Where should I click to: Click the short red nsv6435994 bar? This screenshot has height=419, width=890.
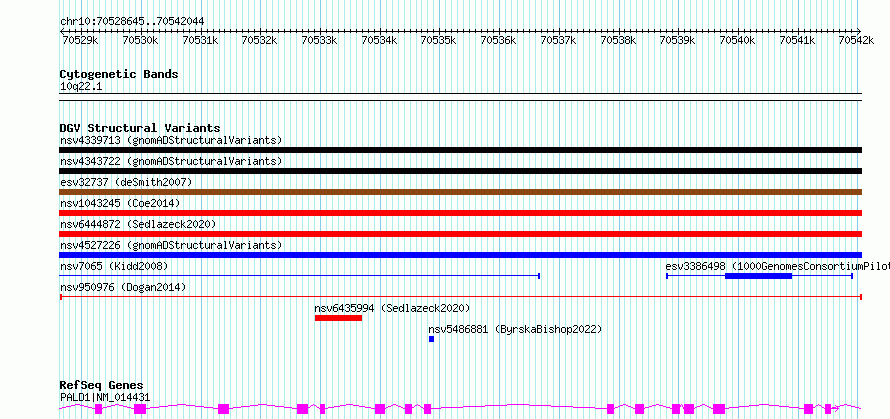point(338,318)
